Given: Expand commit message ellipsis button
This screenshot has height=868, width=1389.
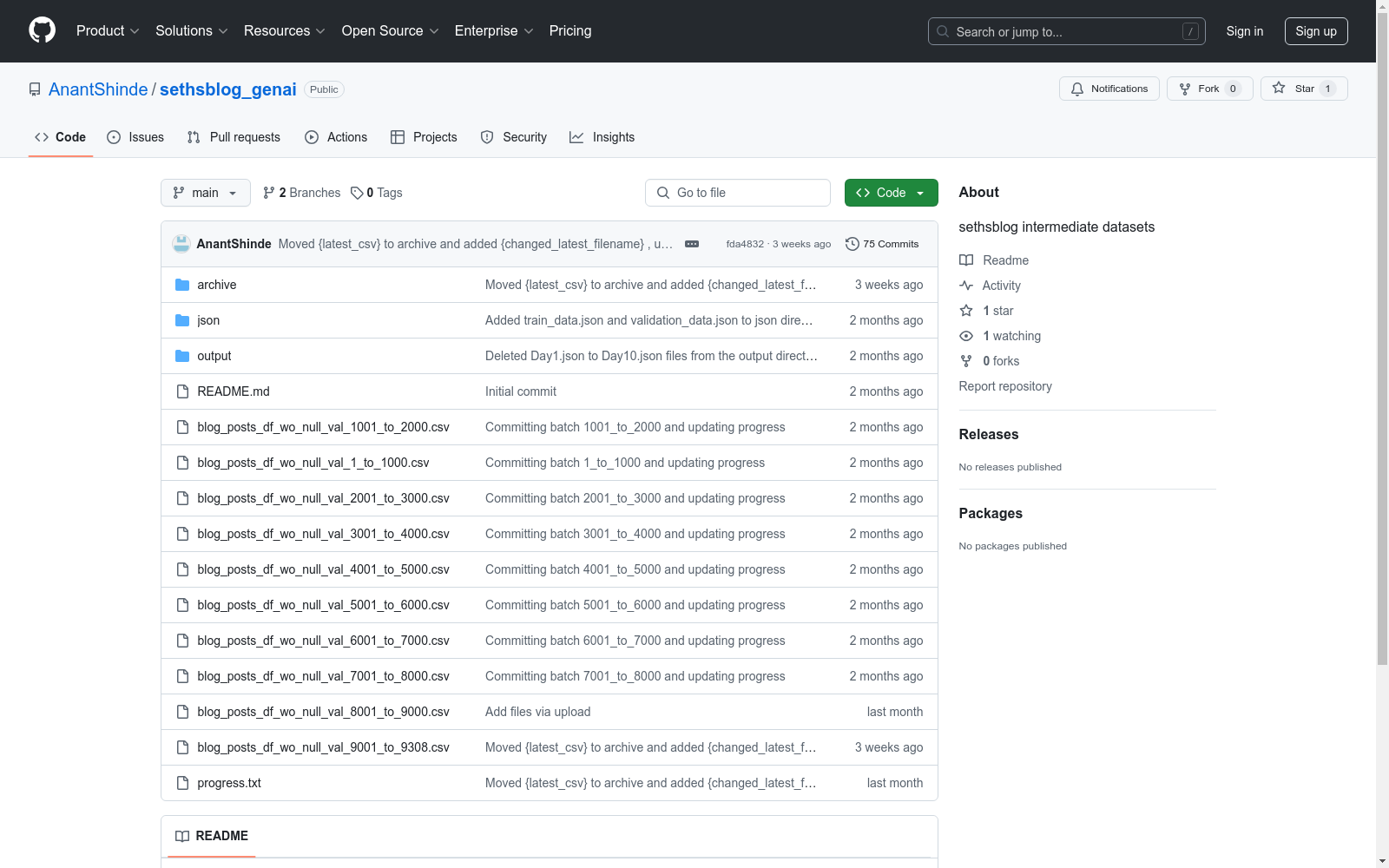Looking at the screenshot, I should 692,244.
